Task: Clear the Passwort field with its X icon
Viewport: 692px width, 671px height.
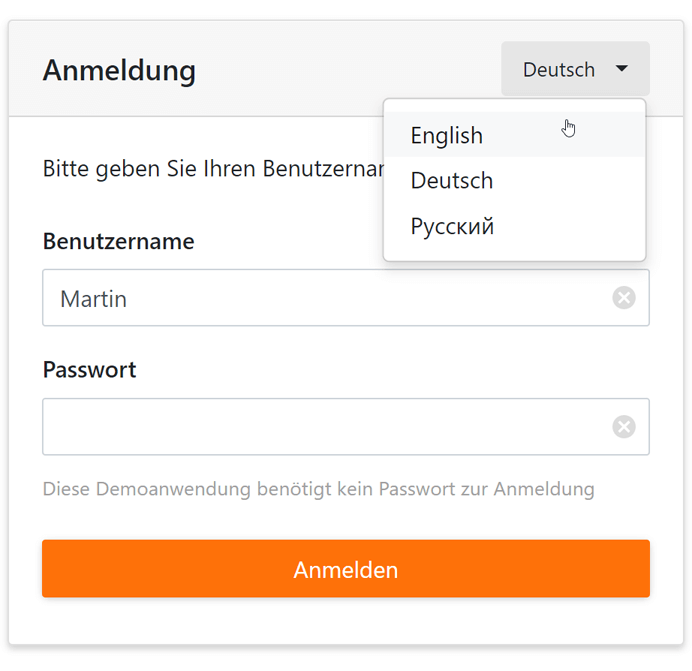Action: click(624, 427)
